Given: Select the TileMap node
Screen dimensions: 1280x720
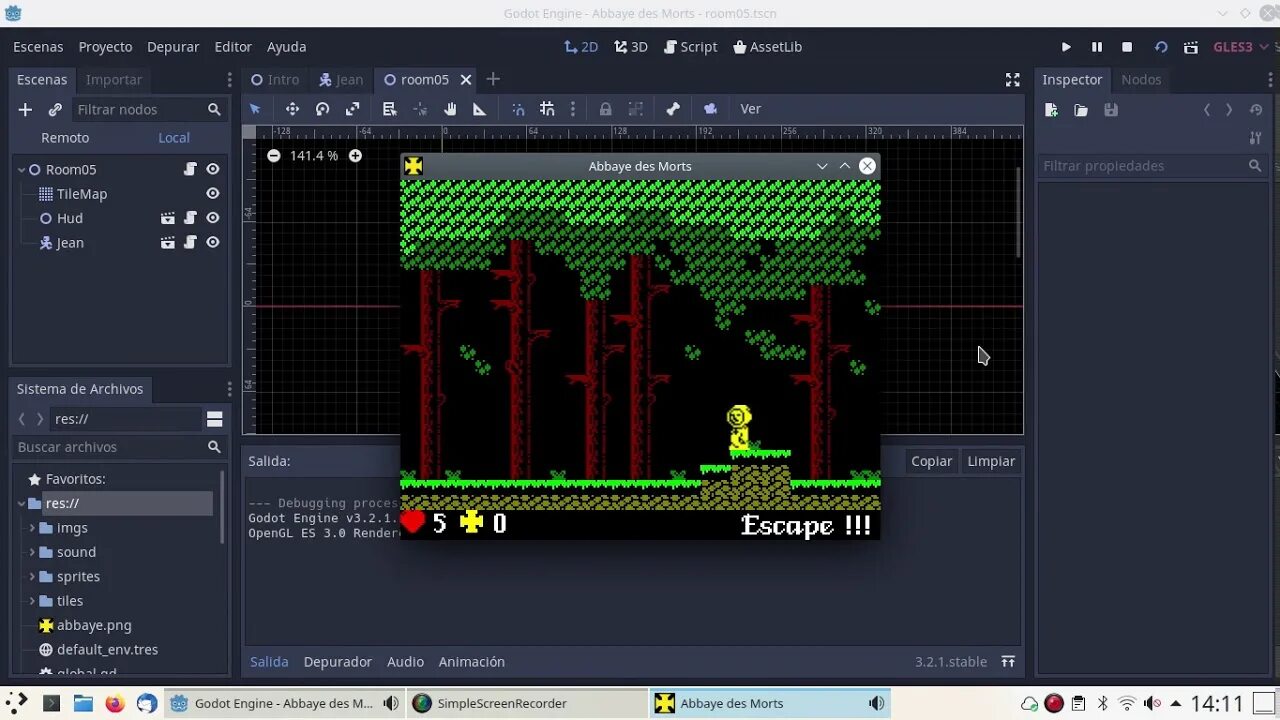Looking at the screenshot, I should click(x=82, y=194).
